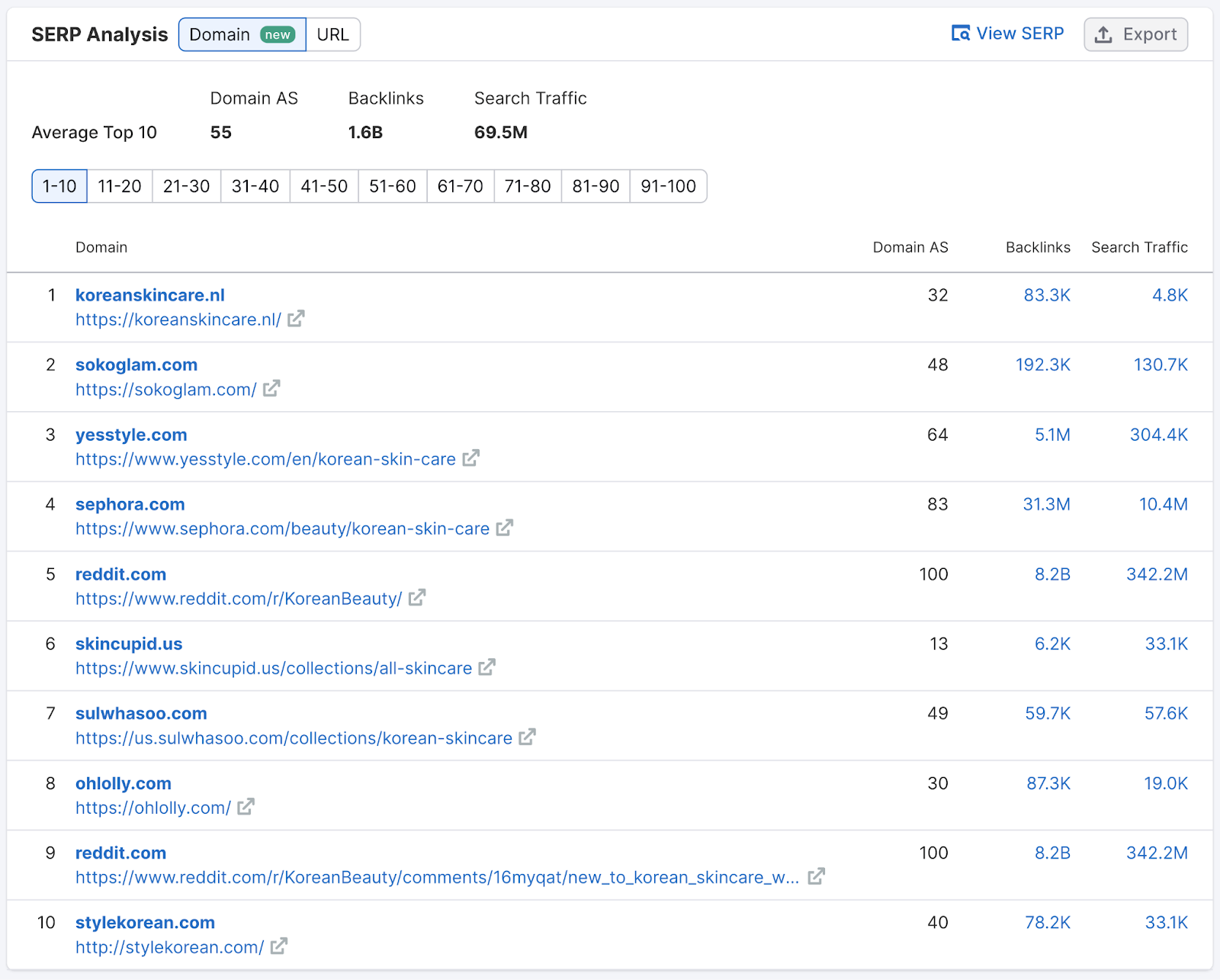Image resolution: width=1220 pixels, height=980 pixels.
Task: Click 304.4K search traffic for yesstyle.com
Action: 1159,435
